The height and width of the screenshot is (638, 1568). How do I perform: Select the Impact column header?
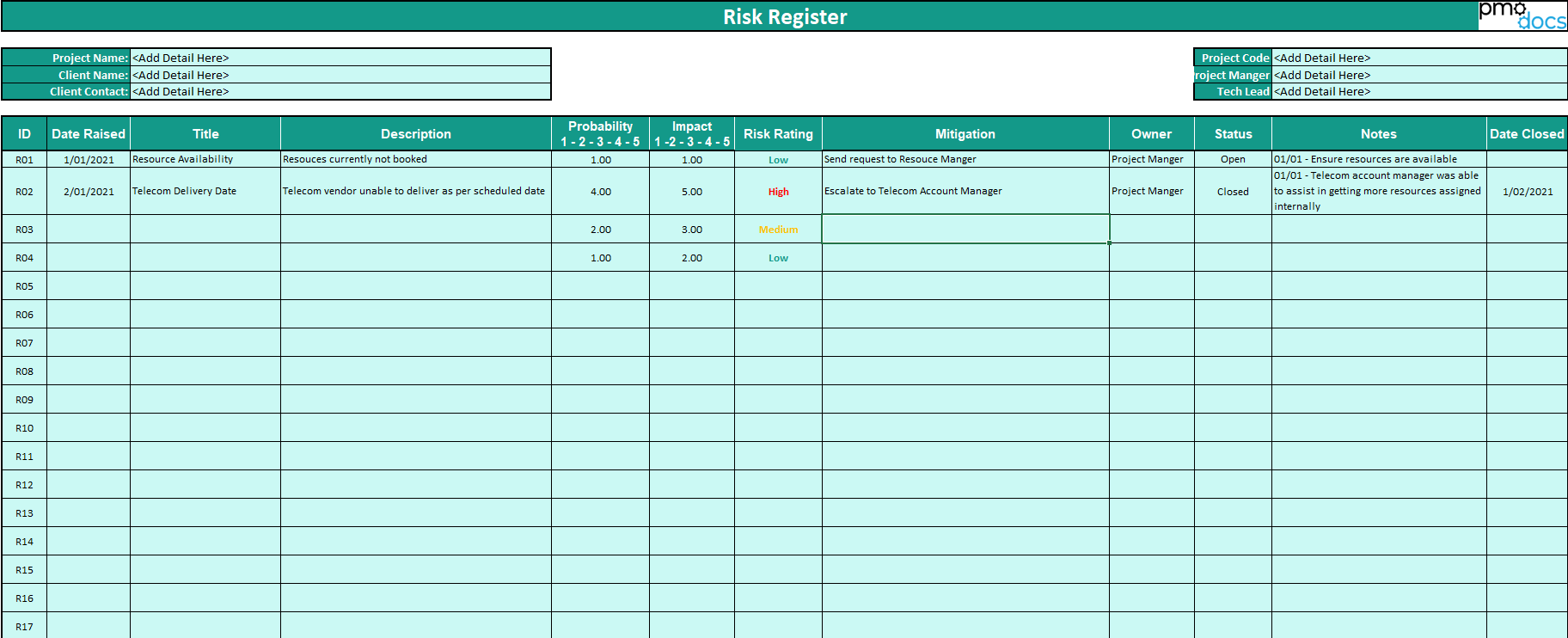[x=692, y=133]
